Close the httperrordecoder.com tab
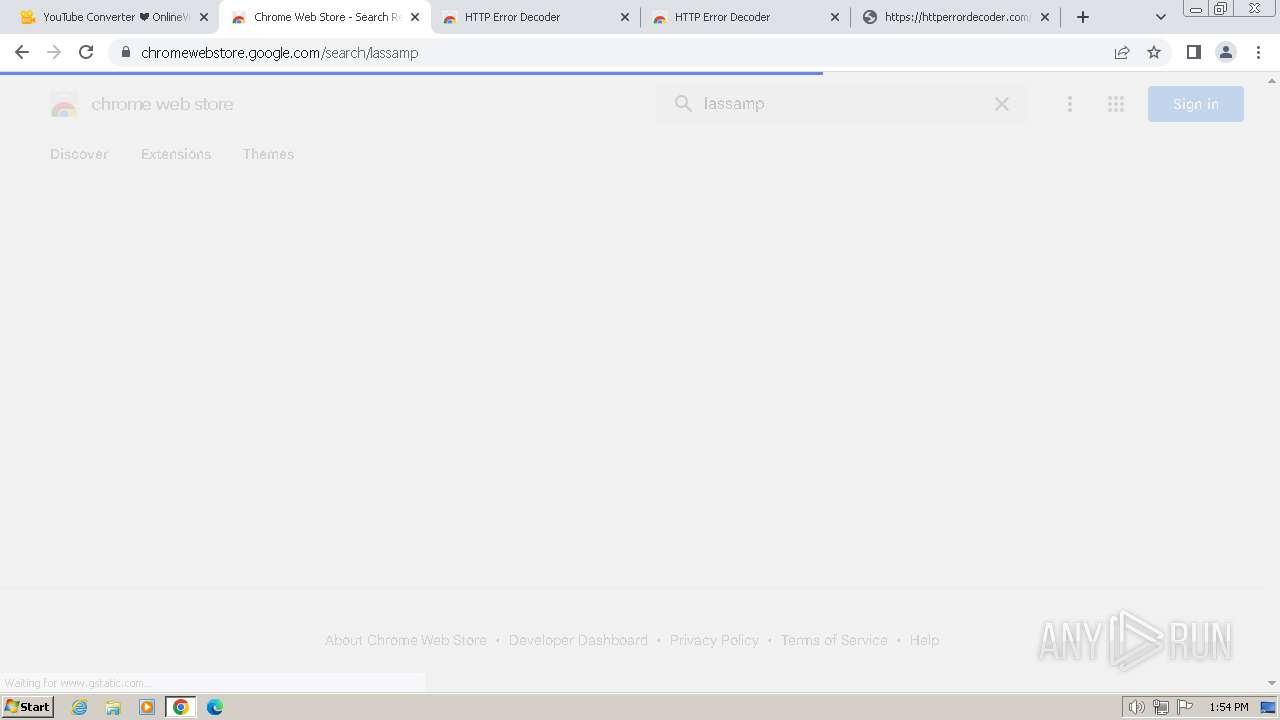 coord(1045,17)
